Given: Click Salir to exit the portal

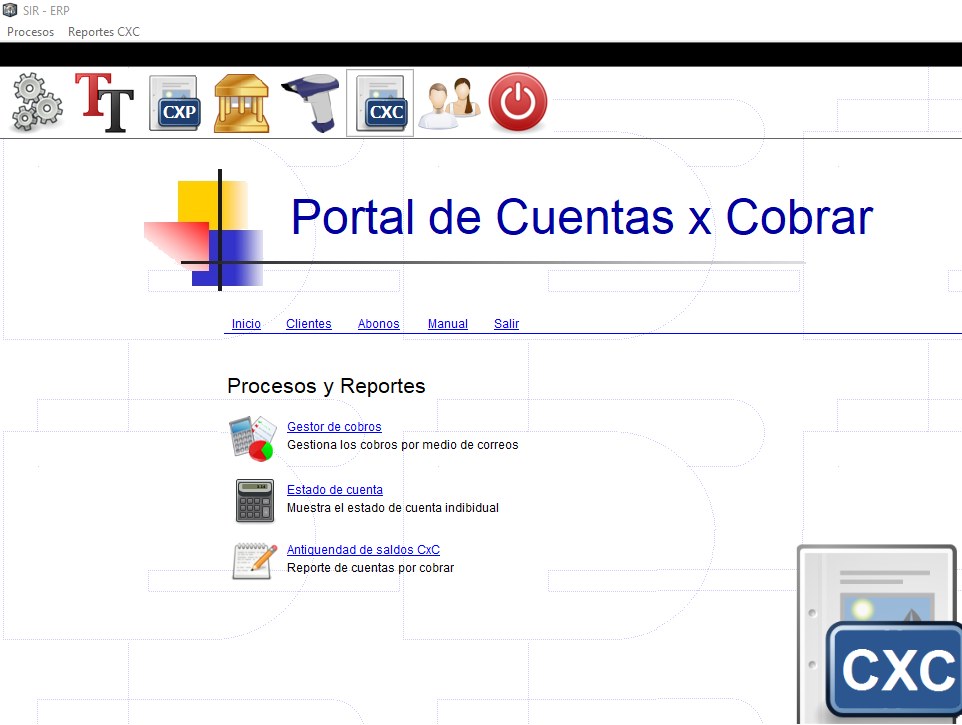Looking at the screenshot, I should pos(506,323).
